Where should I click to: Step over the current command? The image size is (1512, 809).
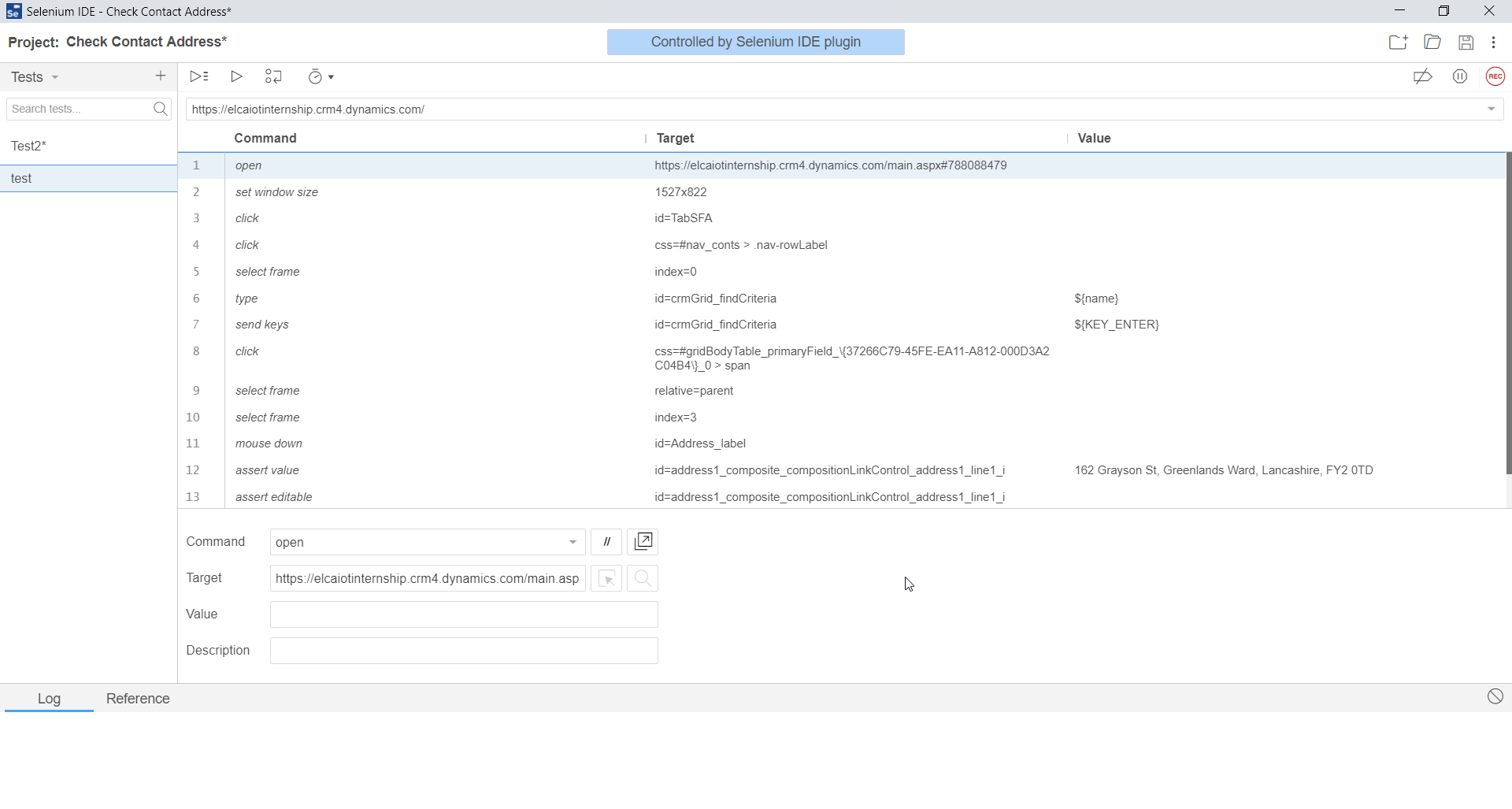273,76
